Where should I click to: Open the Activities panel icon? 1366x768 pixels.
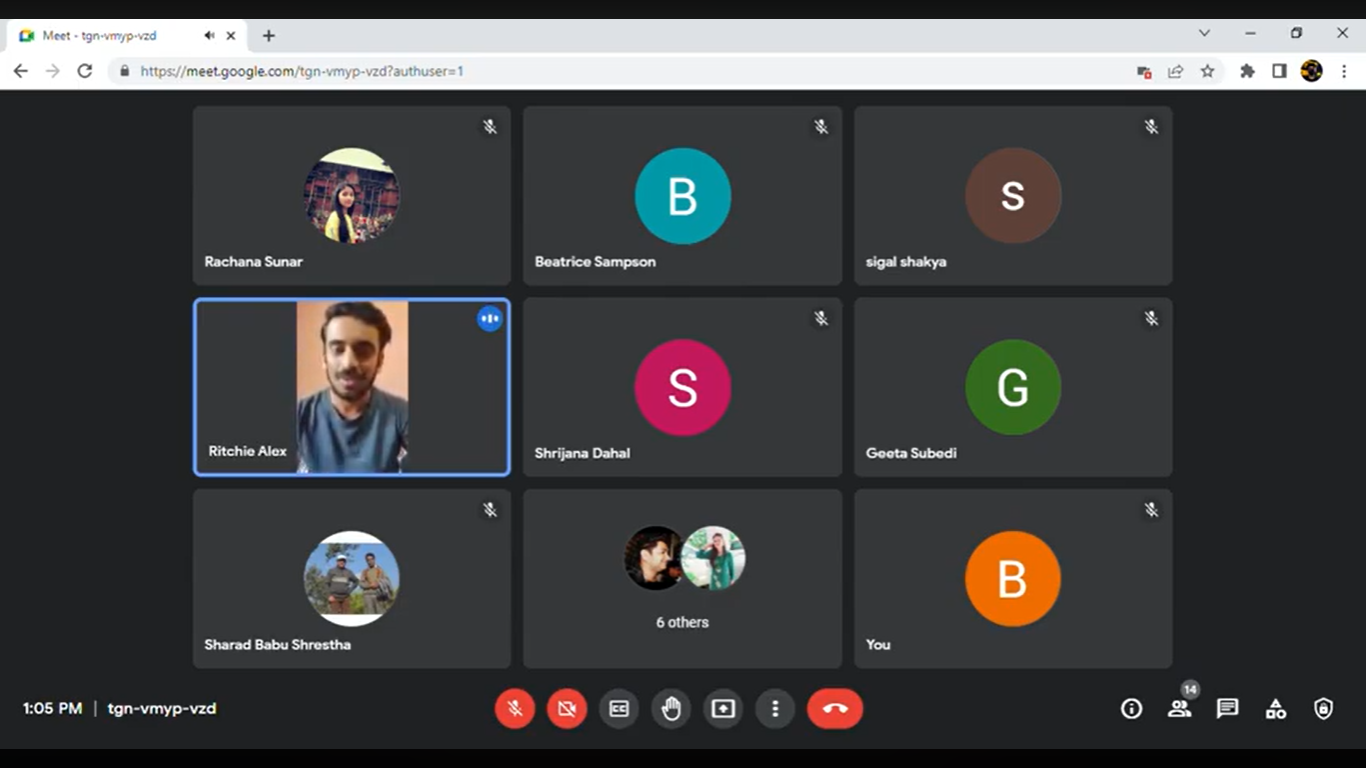[1276, 709]
